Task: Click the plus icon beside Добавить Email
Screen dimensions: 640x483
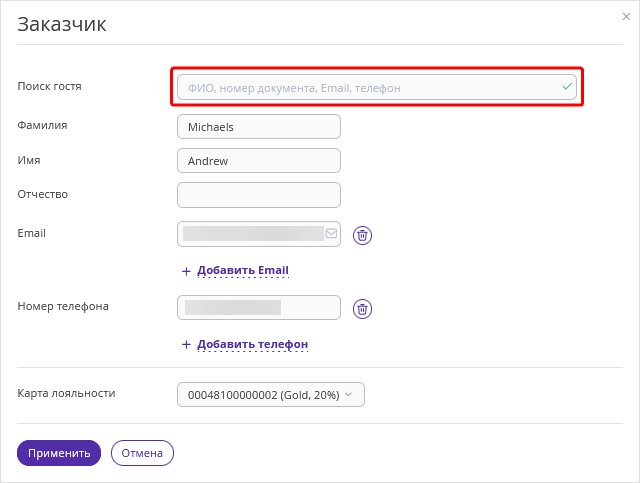Action: 186,271
